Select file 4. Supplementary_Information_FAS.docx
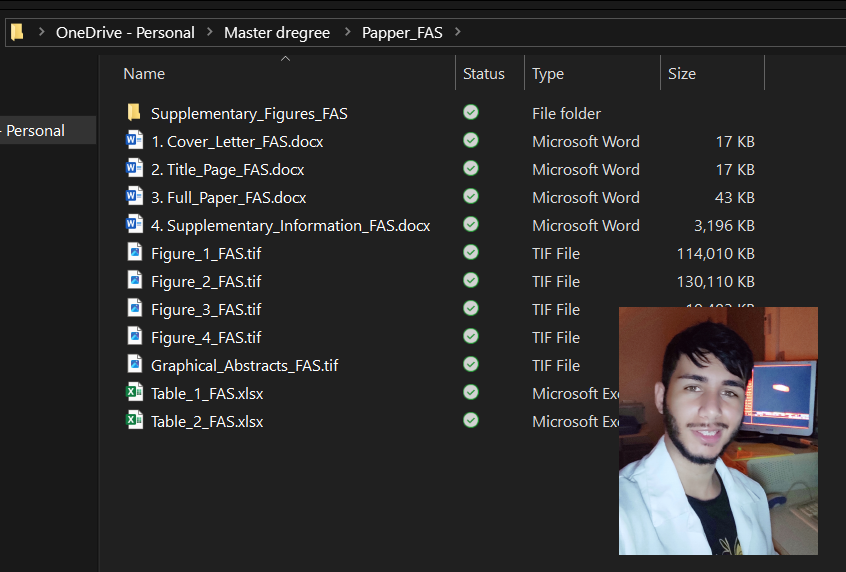 pos(290,226)
